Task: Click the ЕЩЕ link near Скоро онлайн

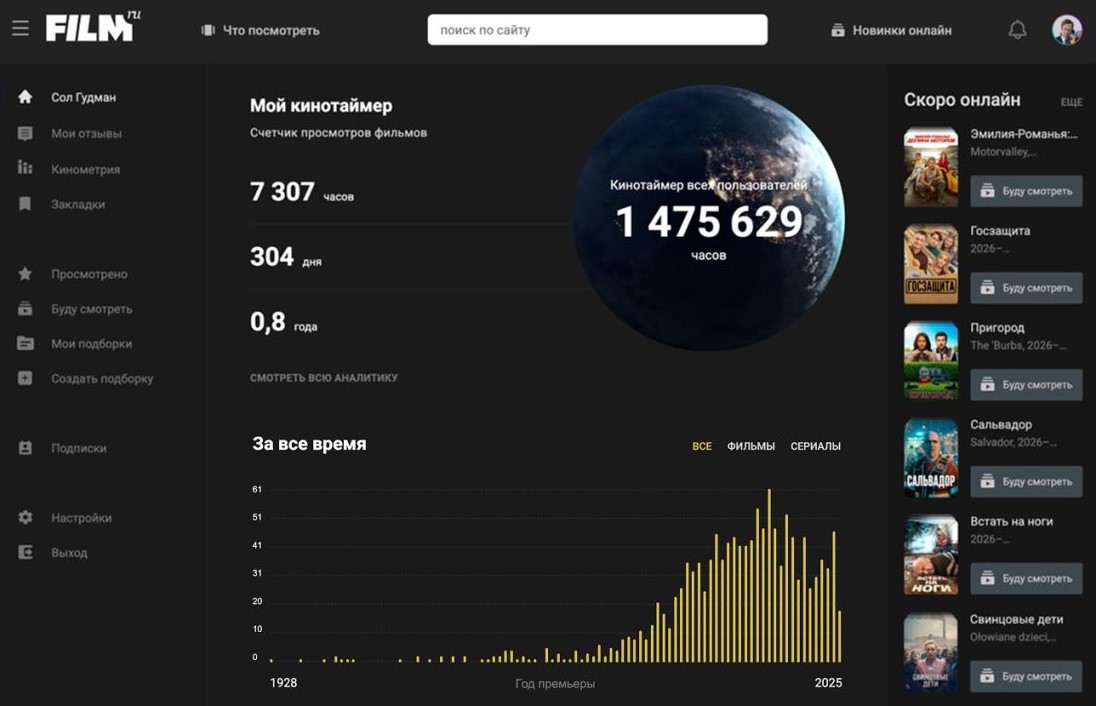Action: coord(1071,102)
